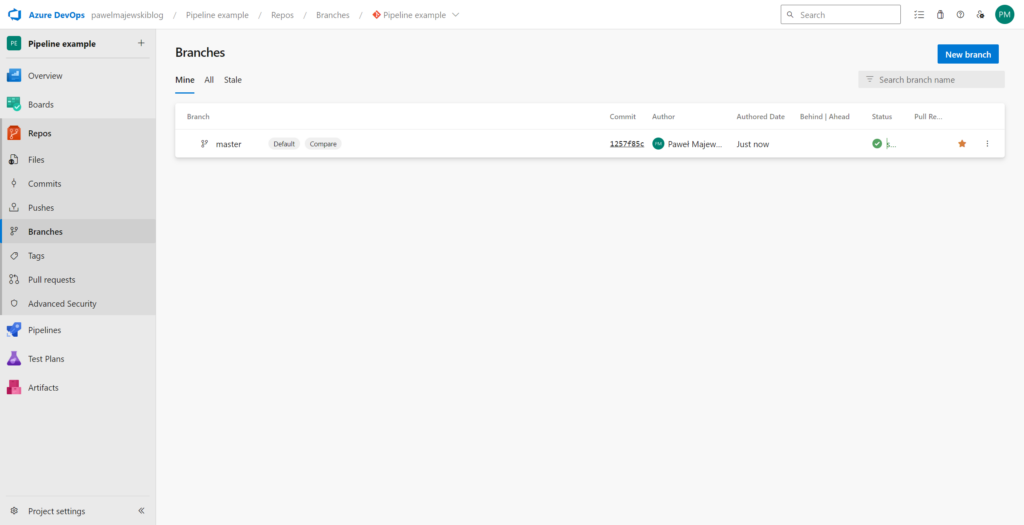
Task: Open Pull requests in Repos menu
Action: 51,280
